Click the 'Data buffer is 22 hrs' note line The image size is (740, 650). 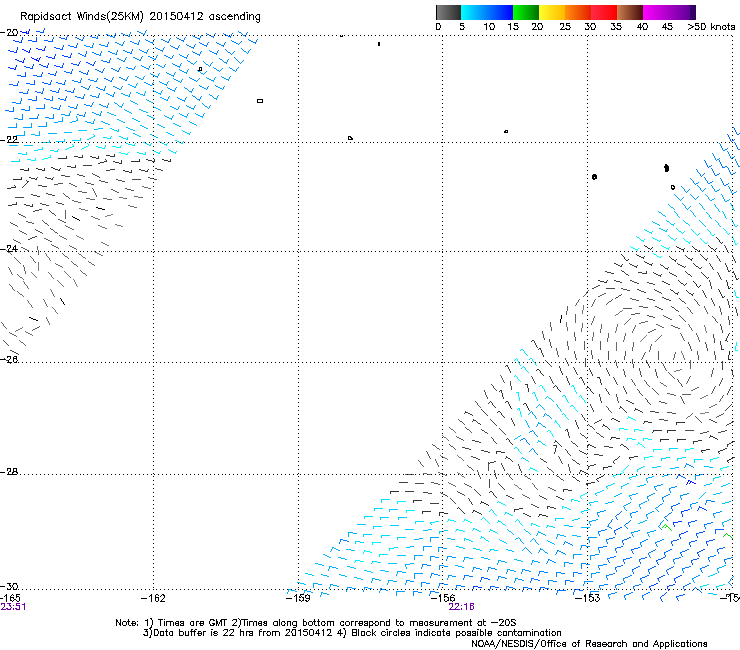click(x=352, y=633)
